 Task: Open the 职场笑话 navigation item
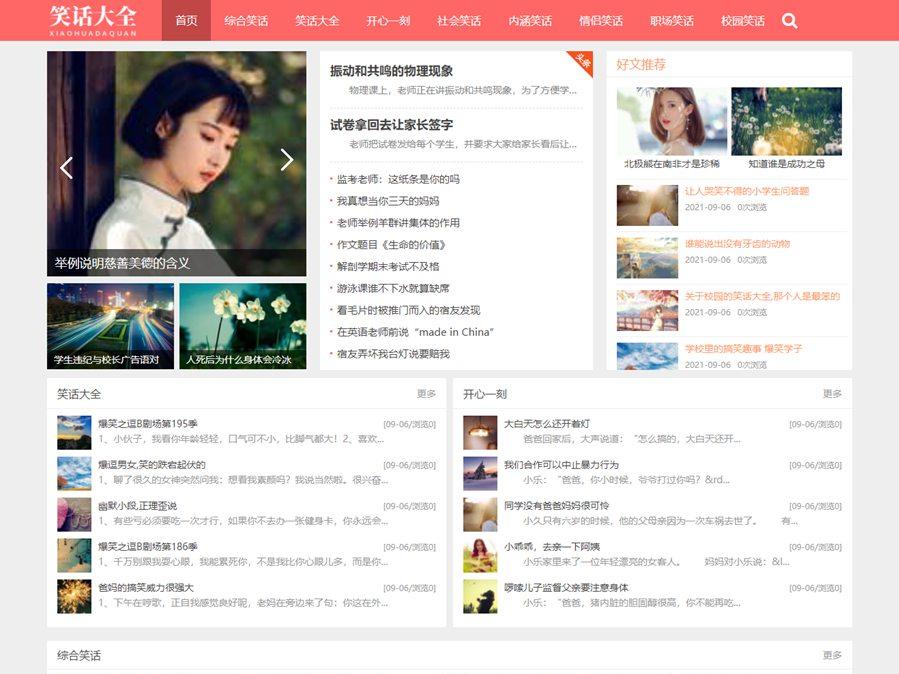click(x=672, y=21)
